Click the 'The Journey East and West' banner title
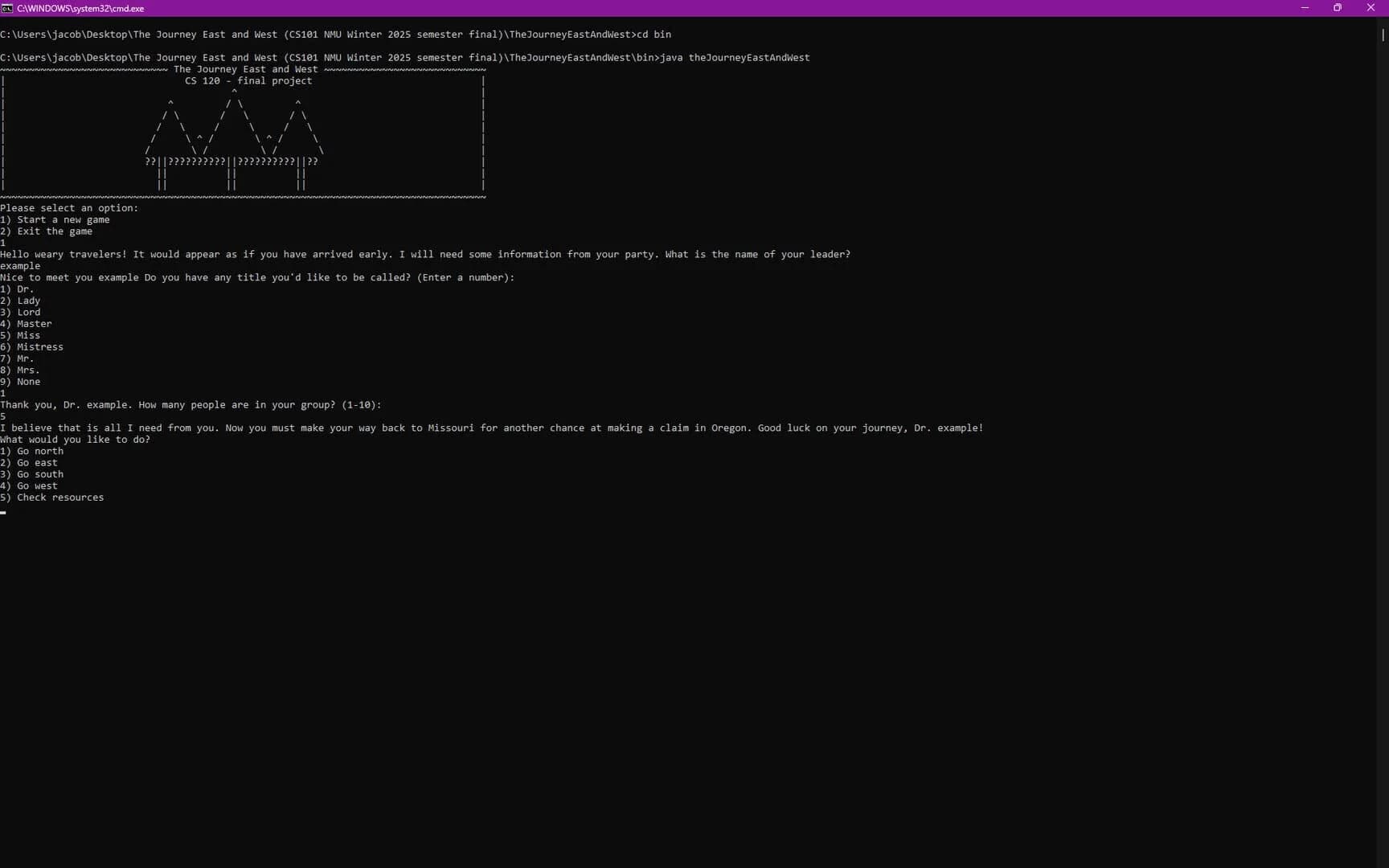The image size is (1389, 868). [x=246, y=69]
